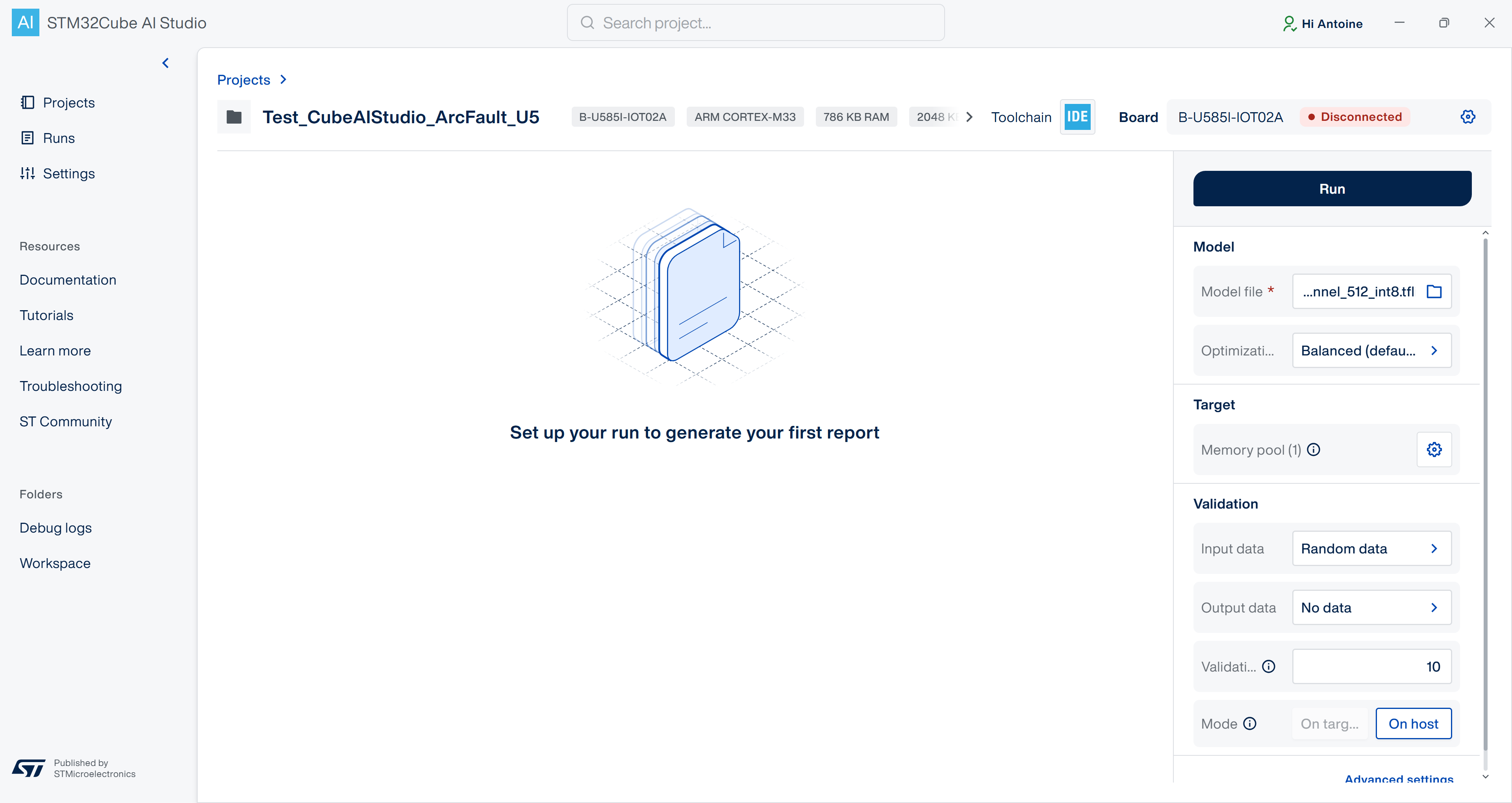The image size is (1512, 803).
Task: Click the IDE toolchain icon
Action: point(1077,117)
